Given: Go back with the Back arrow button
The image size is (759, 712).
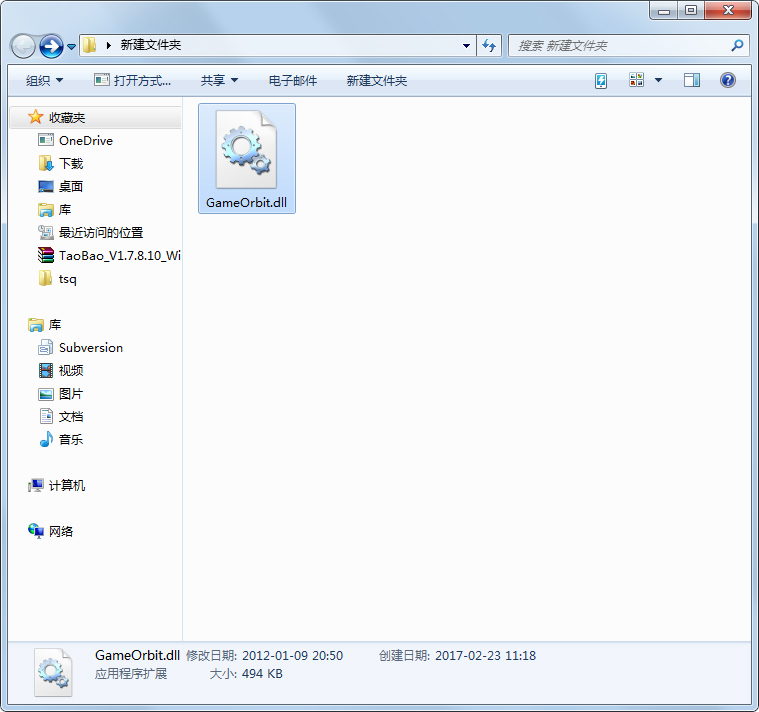Looking at the screenshot, I should pyautogui.click(x=23, y=46).
